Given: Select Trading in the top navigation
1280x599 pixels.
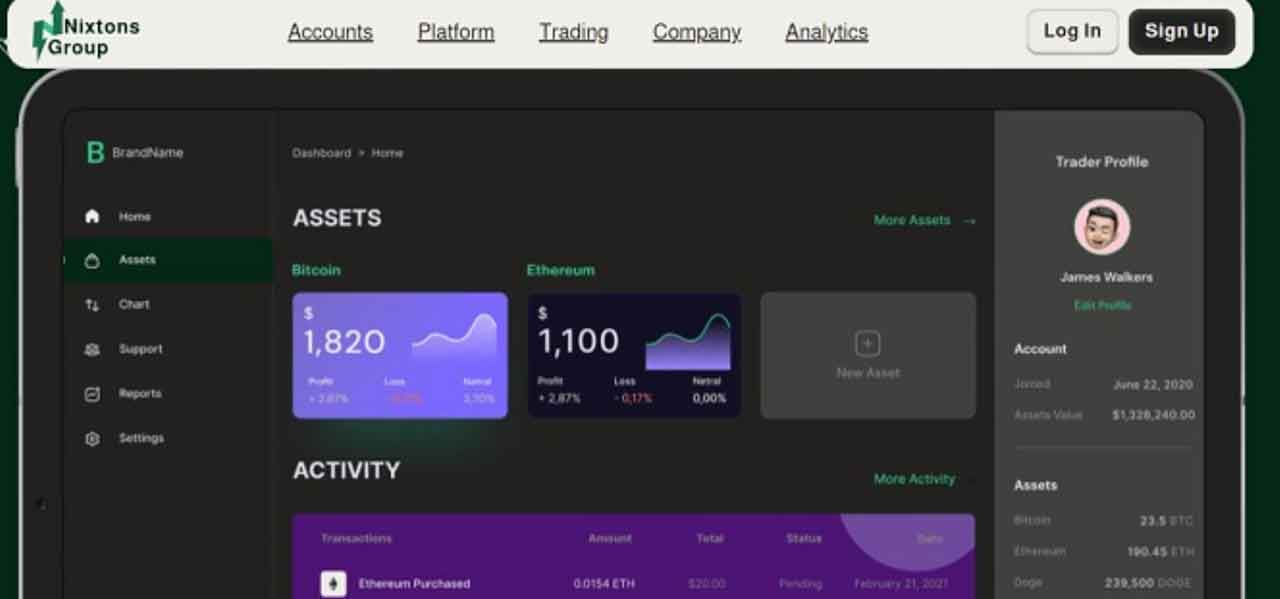Looking at the screenshot, I should (x=574, y=32).
